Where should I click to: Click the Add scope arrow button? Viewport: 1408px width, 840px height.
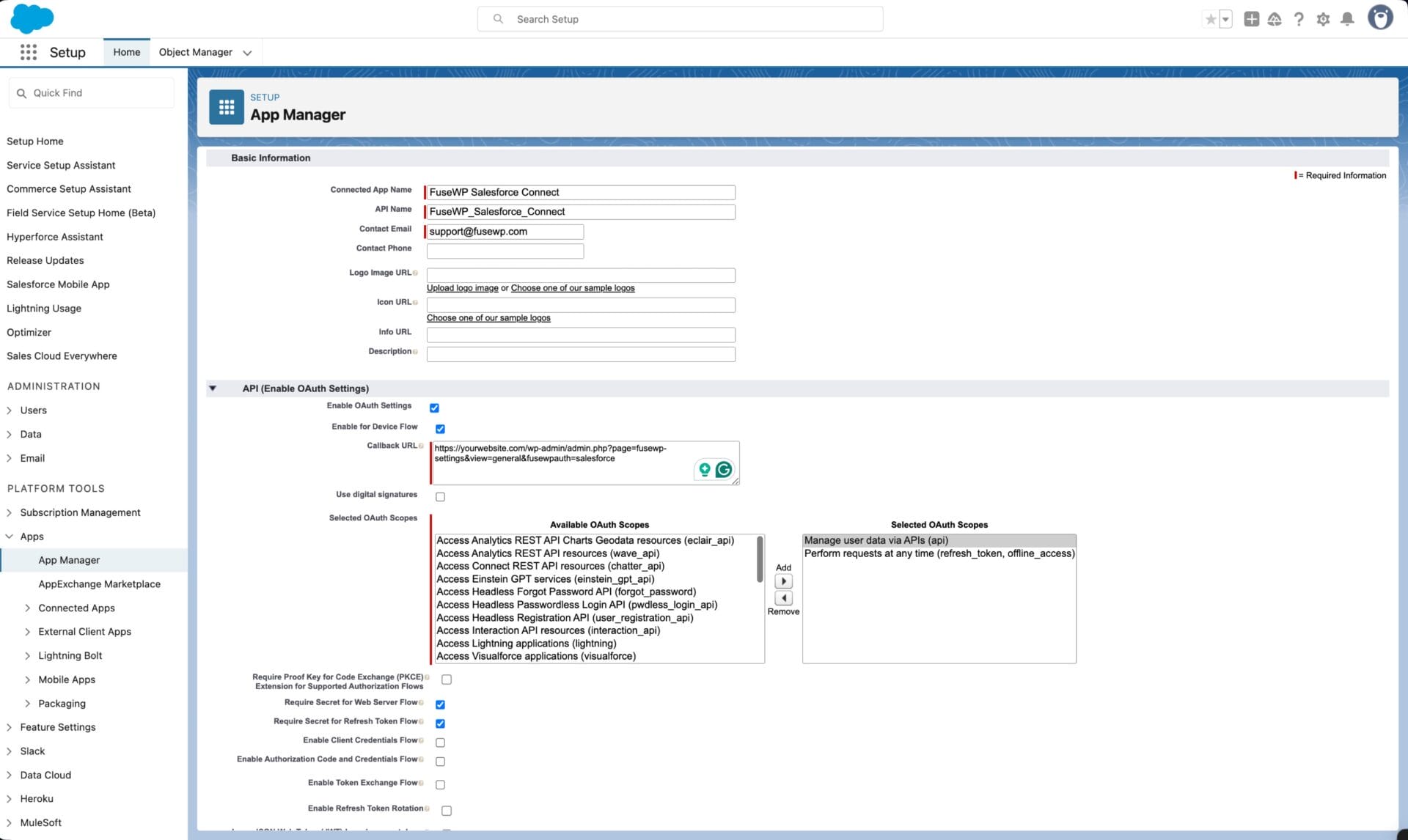point(783,581)
